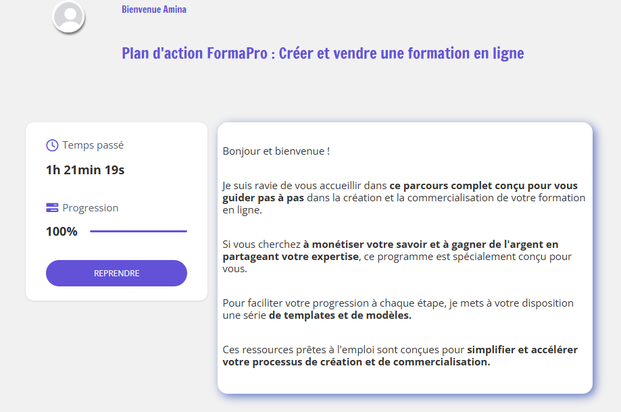621x412 pixels.
Task: Click bold text 'de templates et de modèles'
Action: tap(340, 315)
